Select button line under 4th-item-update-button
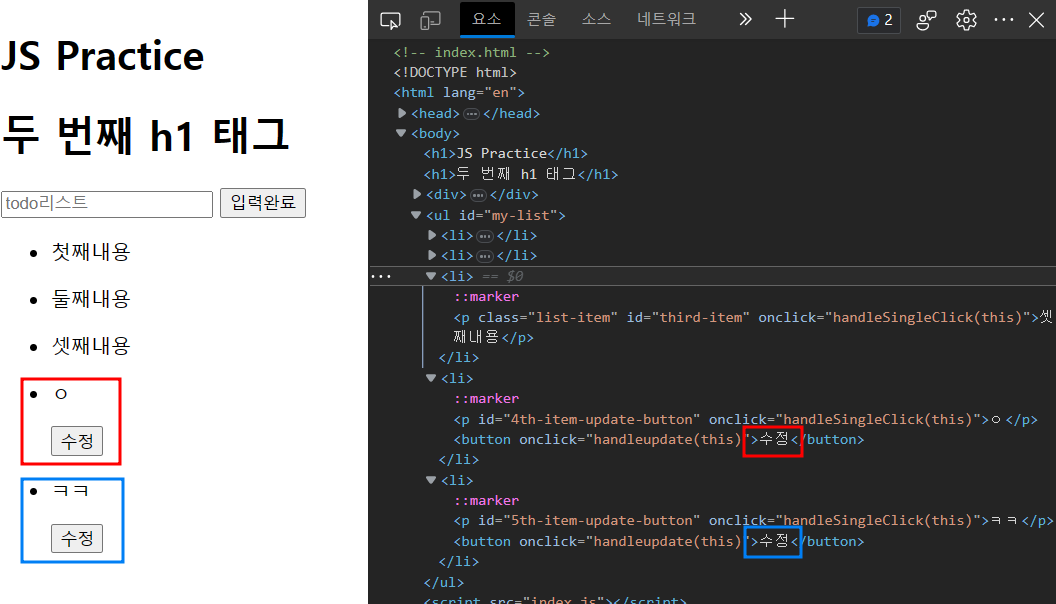 click(659, 440)
